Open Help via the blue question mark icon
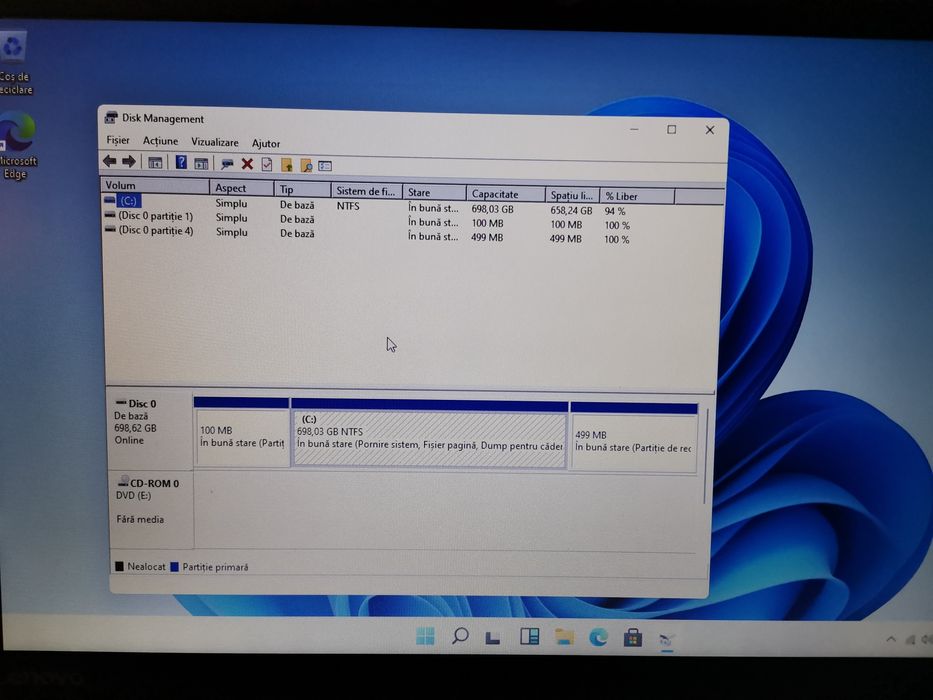The image size is (933, 700). (x=181, y=162)
